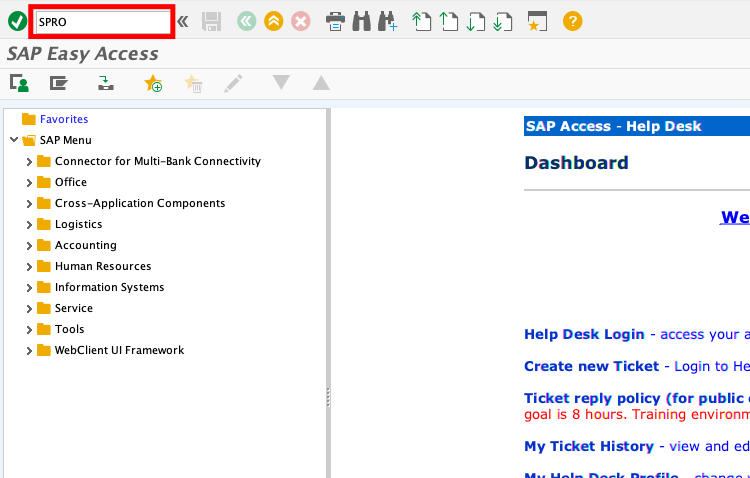Expand the Tools folder
Screen dimensions: 750x478
point(29,330)
